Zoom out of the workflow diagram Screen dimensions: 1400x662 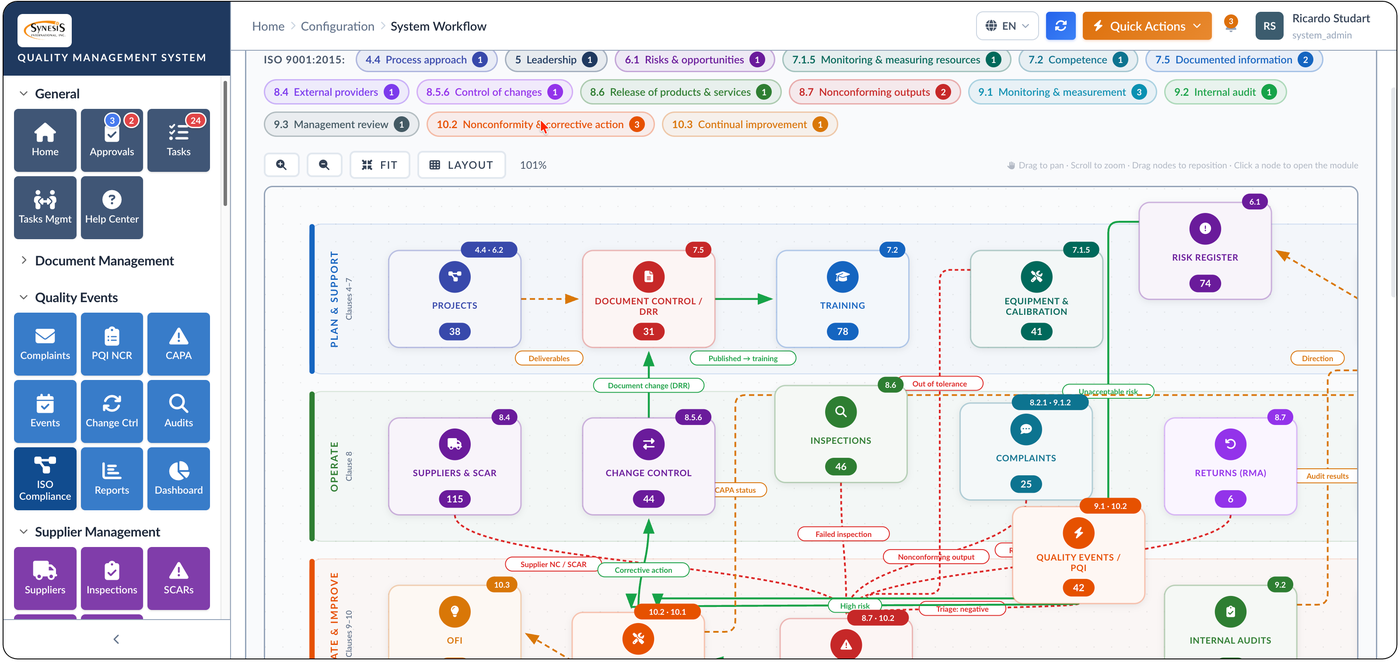pyautogui.click(x=324, y=165)
